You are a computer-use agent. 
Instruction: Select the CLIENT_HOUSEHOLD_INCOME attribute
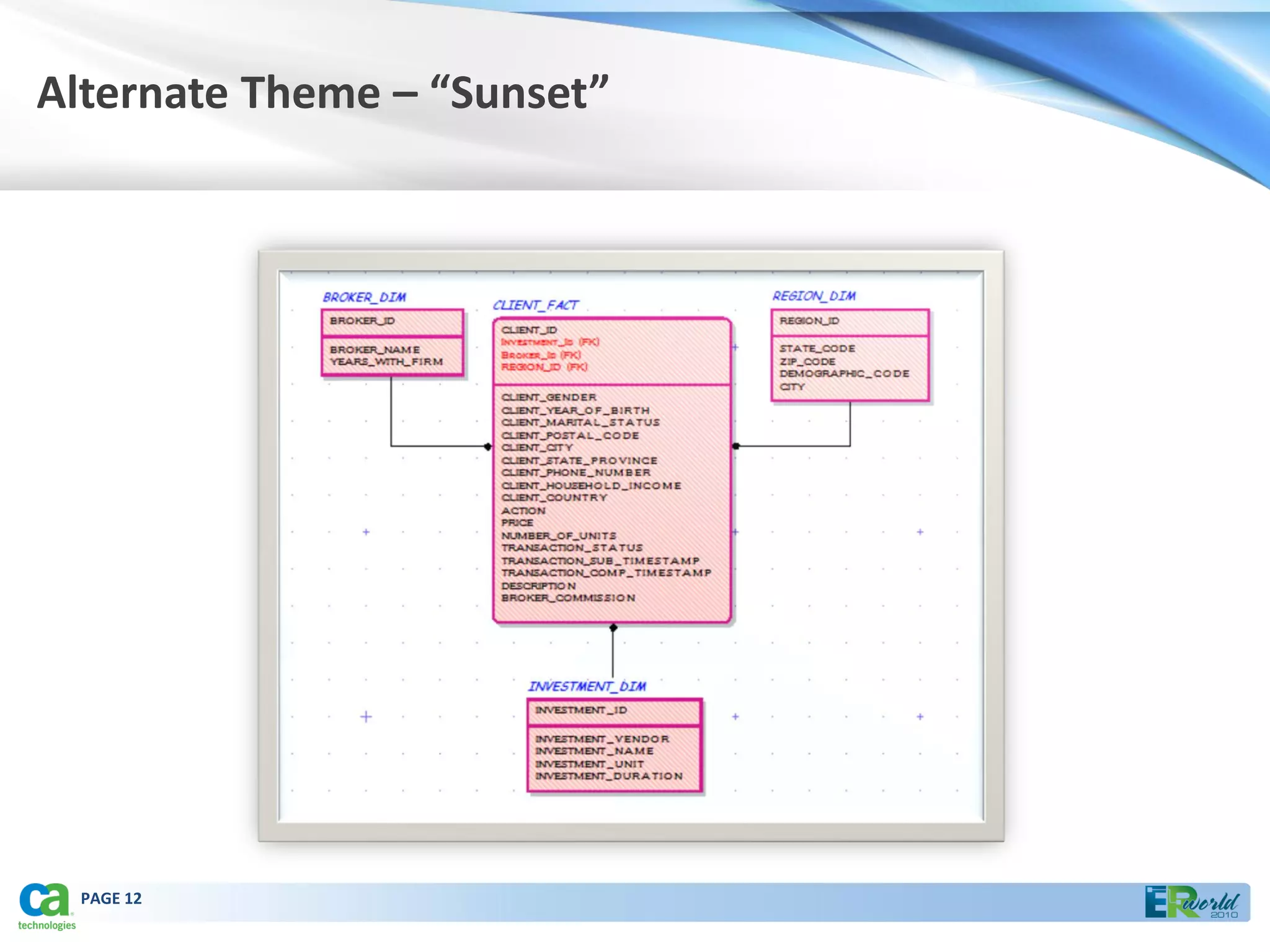(x=591, y=486)
